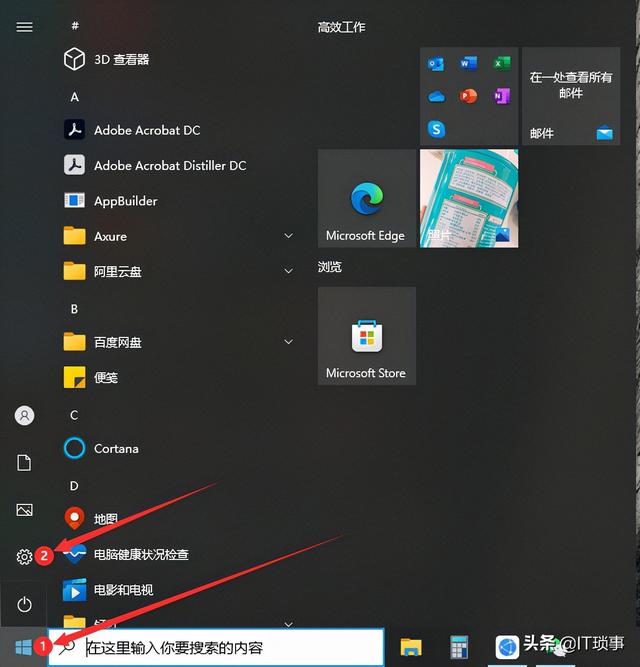The height and width of the screenshot is (667, 640).
Task: Open the user account icon
Action: click(x=25, y=415)
